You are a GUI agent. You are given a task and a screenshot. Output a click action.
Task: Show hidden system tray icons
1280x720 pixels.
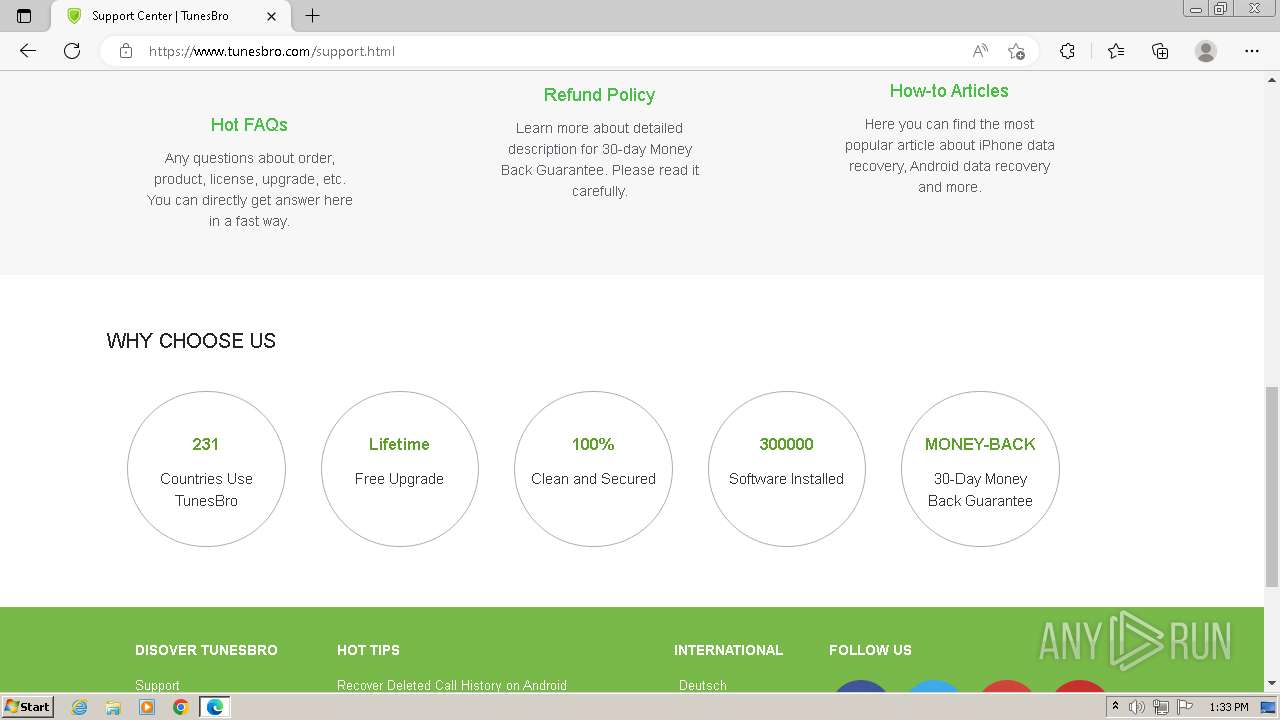(1115, 707)
